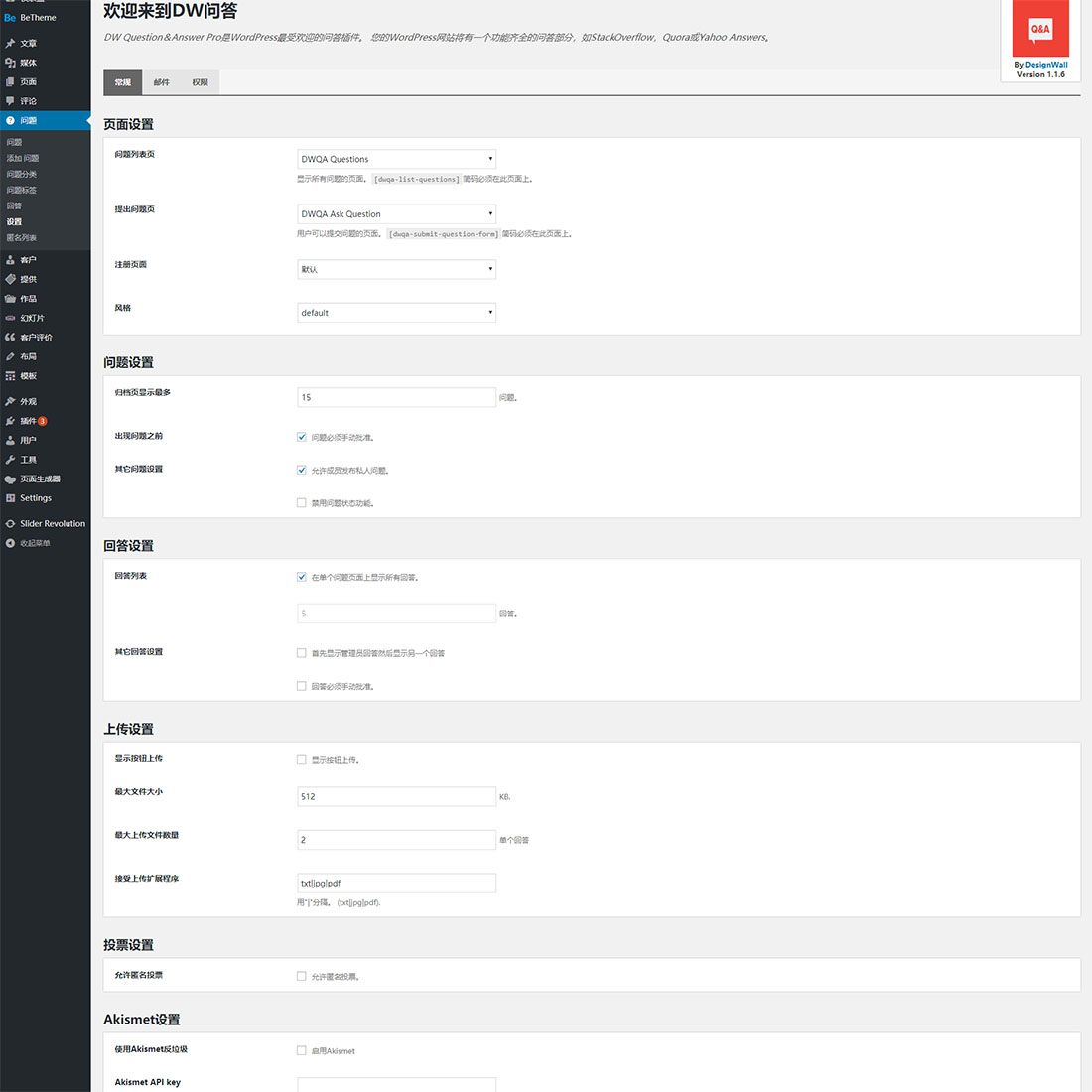Switch to the 邮件 tab

pos(162,83)
